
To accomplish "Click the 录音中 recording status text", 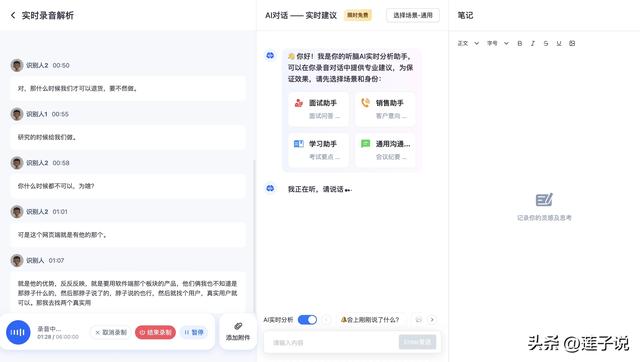I will pyautogui.click(x=49, y=329).
